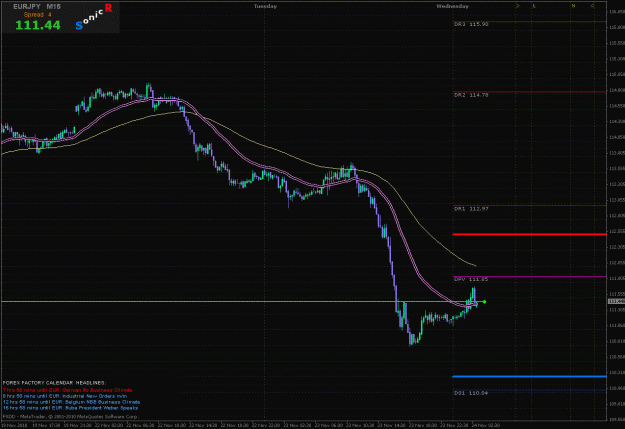
Task: Click the 22 Nov 14:00 time label
Action: [x=204, y=425]
